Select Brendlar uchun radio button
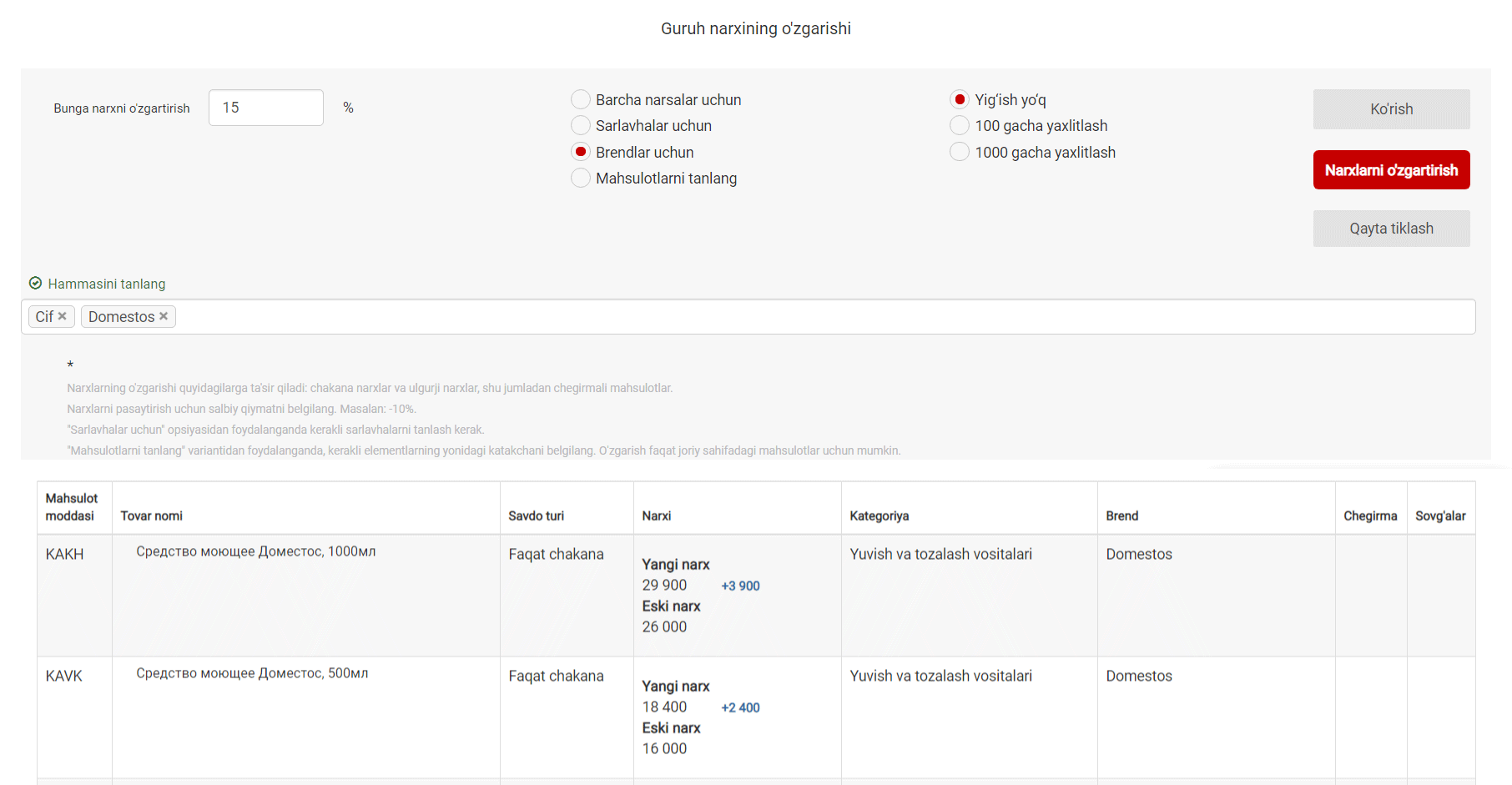The image size is (1512, 785). point(581,152)
